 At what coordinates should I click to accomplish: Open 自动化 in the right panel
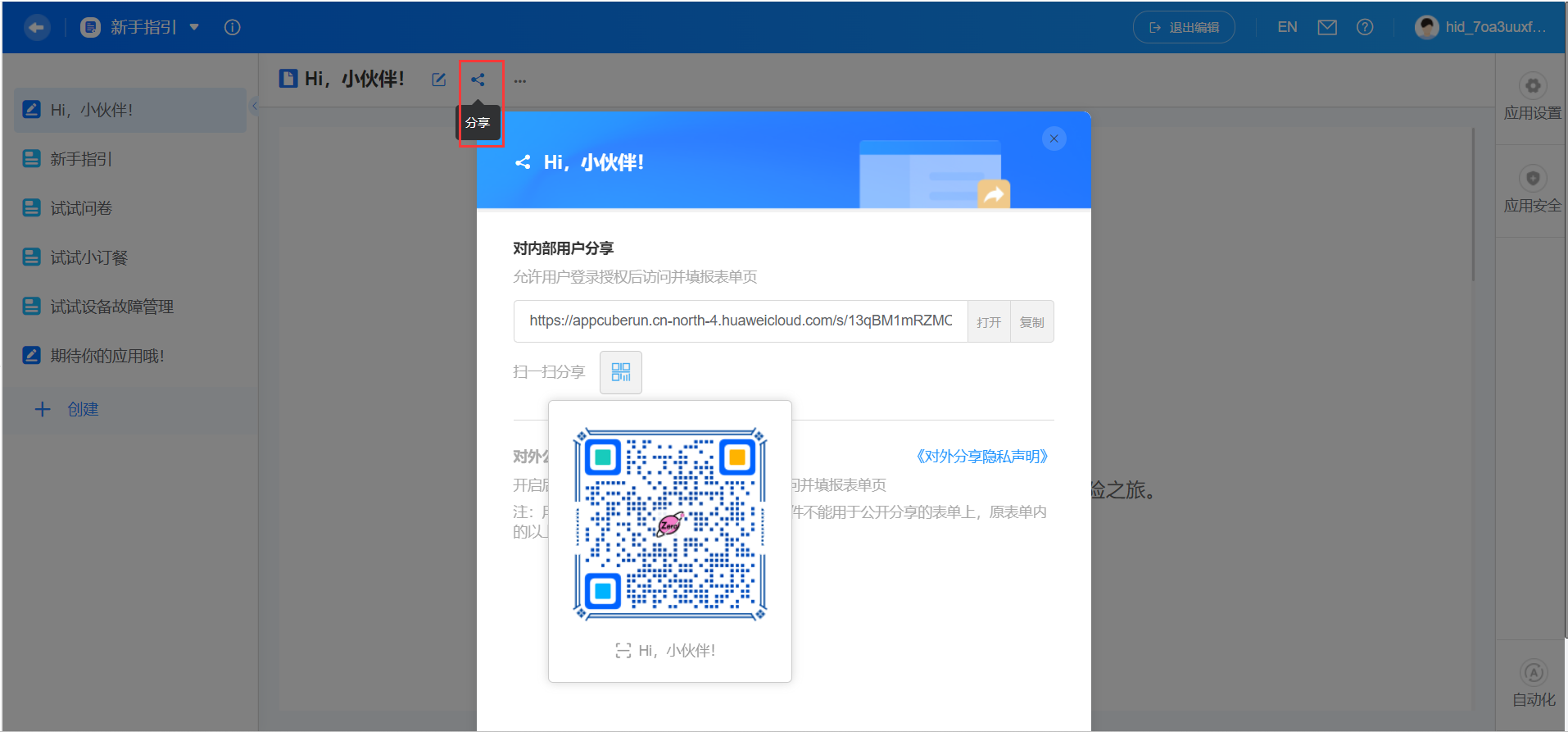(x=1534, y=685)
